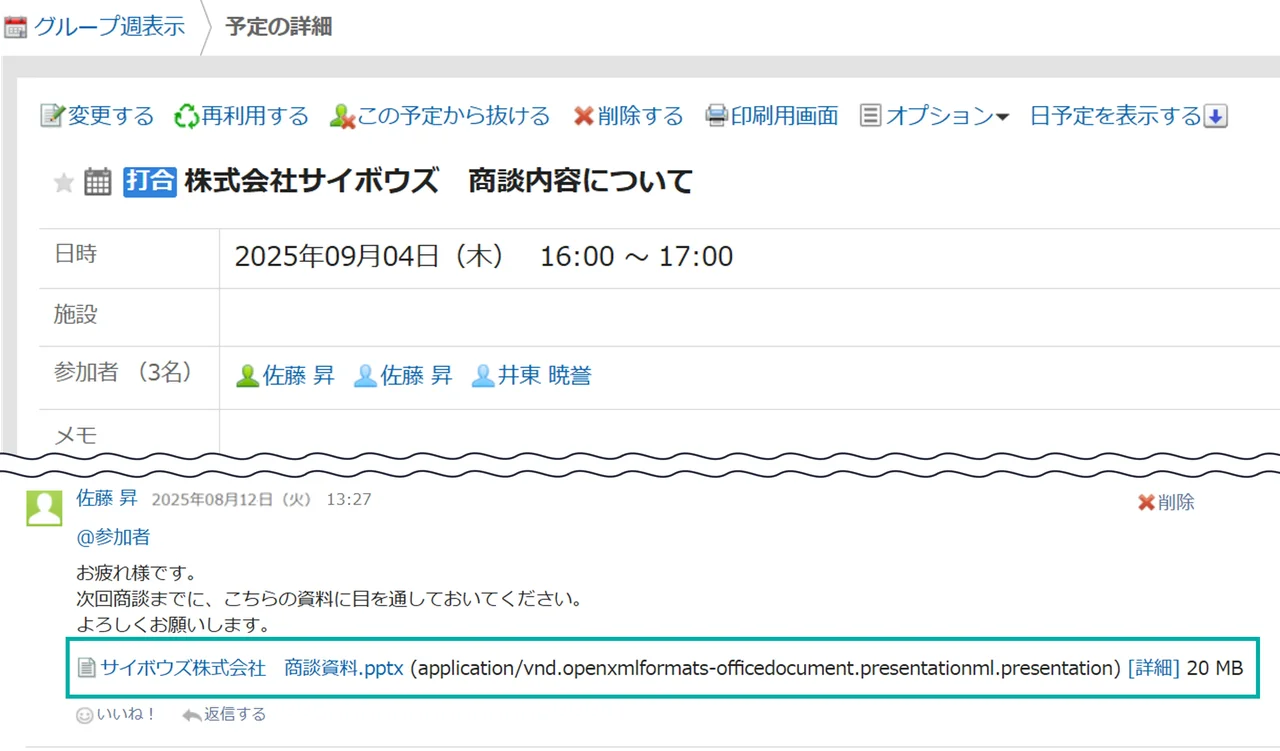Open the attachment サイボウズ株式会社 商談資料.pptx
The width and height of the screenshot is (1280, 751).
click(x=252, y=668)
